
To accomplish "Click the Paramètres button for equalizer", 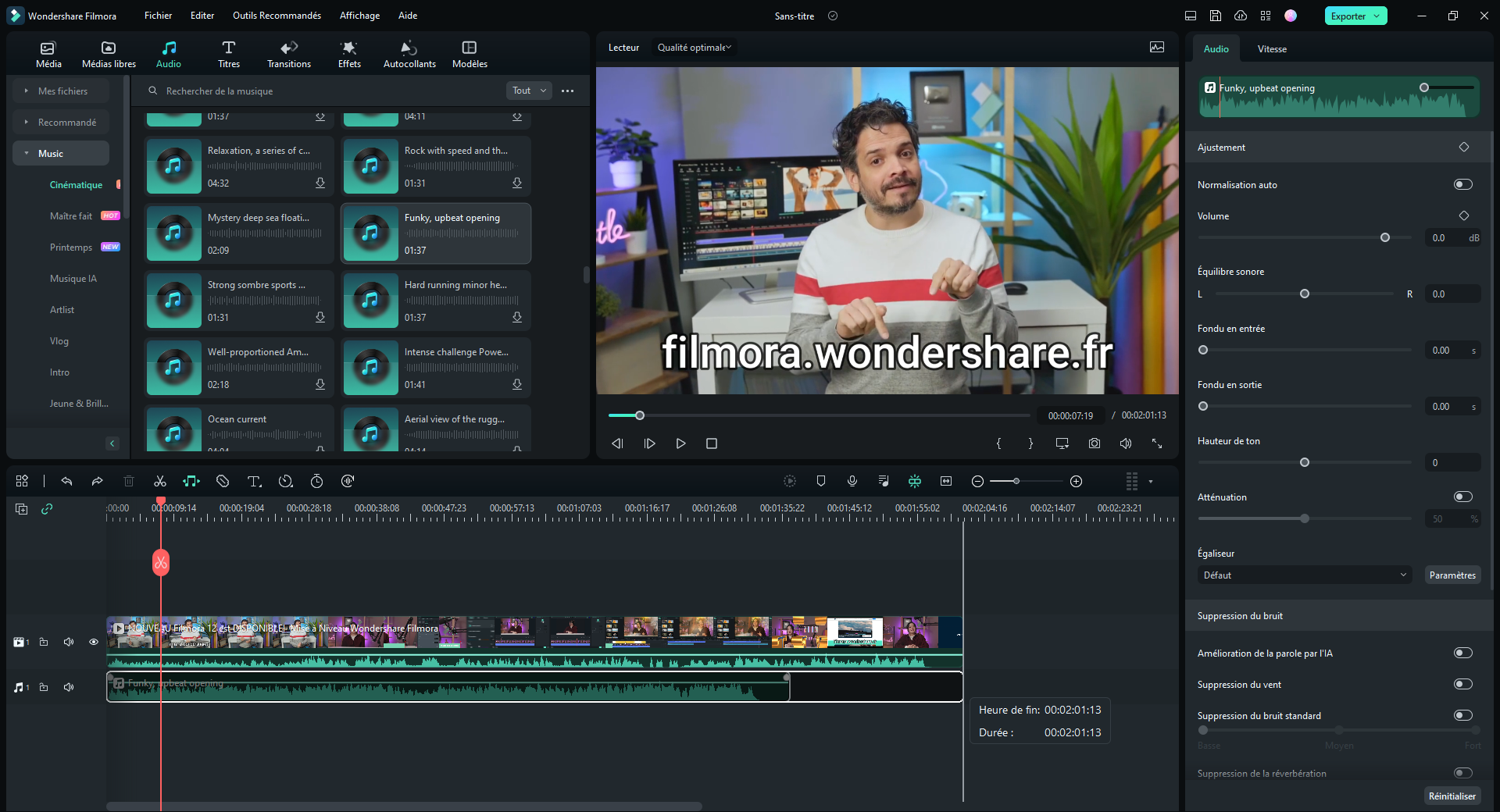I will [1452, 575].
